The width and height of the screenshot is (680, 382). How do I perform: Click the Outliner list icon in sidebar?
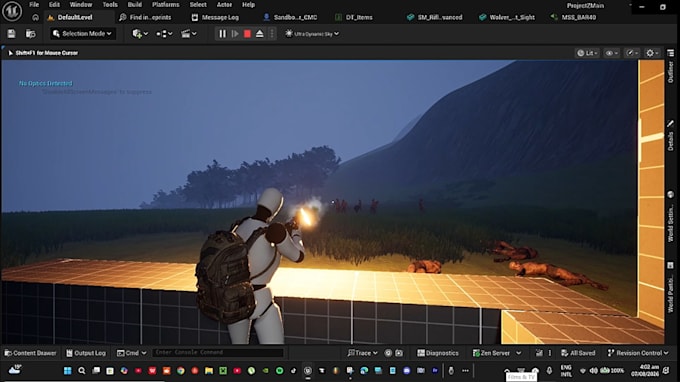(x=670, y=53)
